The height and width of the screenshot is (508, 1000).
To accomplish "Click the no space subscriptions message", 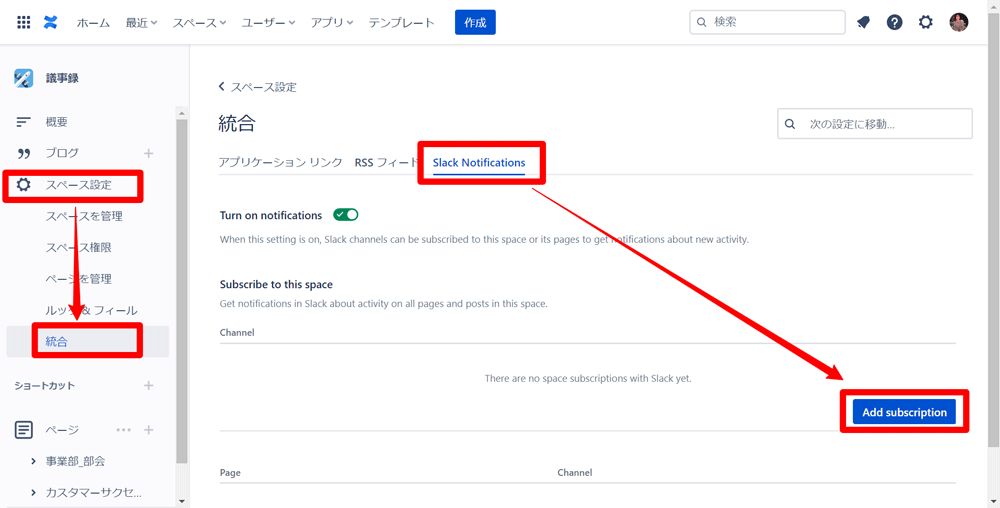I will 588,379.
